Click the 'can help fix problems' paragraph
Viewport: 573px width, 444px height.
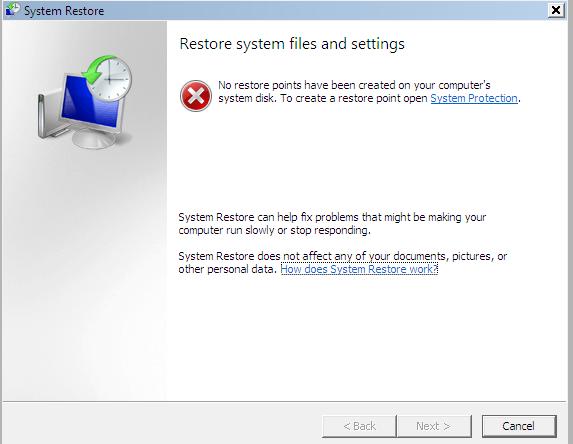332,224
